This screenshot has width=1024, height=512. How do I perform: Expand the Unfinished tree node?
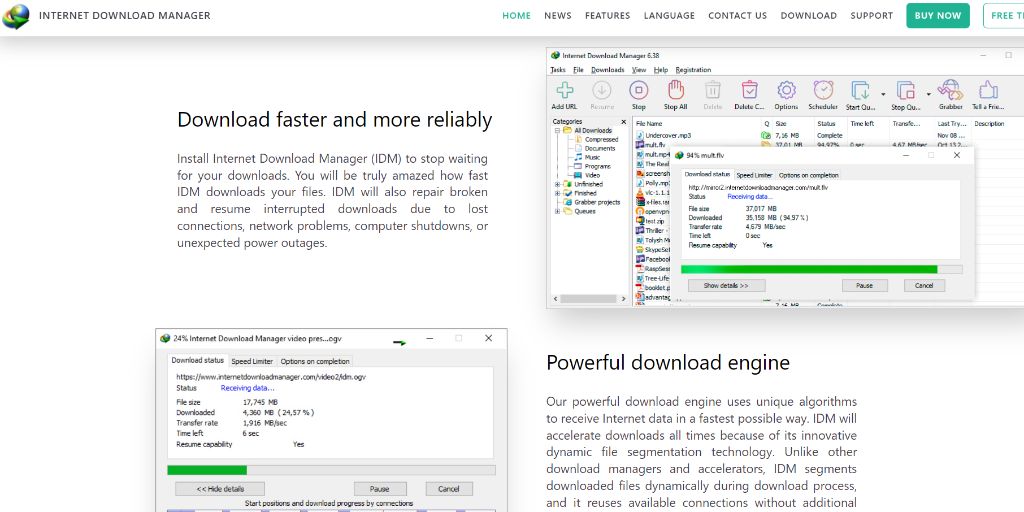(x=558, y=184)
